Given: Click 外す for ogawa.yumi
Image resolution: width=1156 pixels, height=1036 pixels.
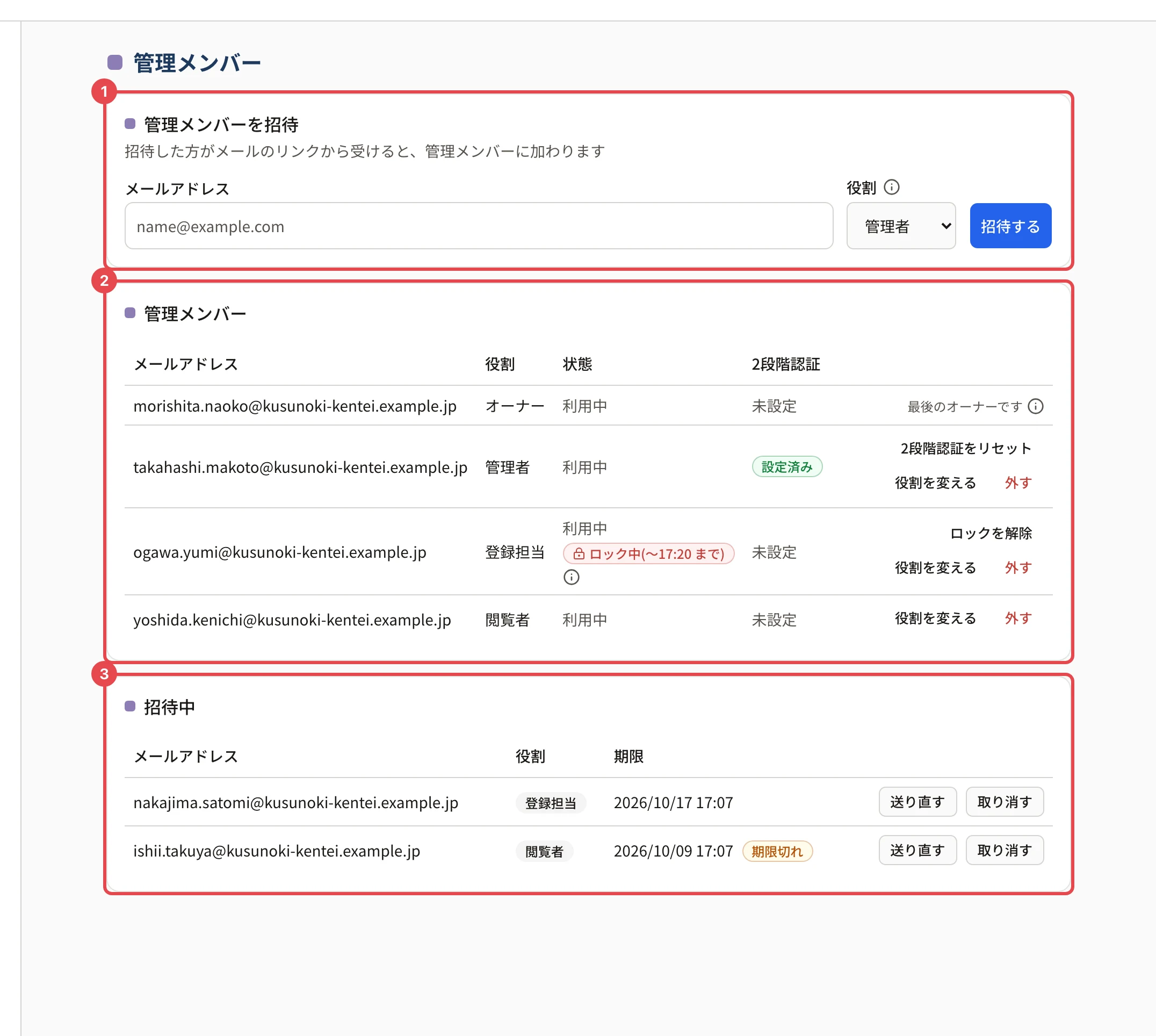Looking at the screenshot, I should pos(1018,567).
